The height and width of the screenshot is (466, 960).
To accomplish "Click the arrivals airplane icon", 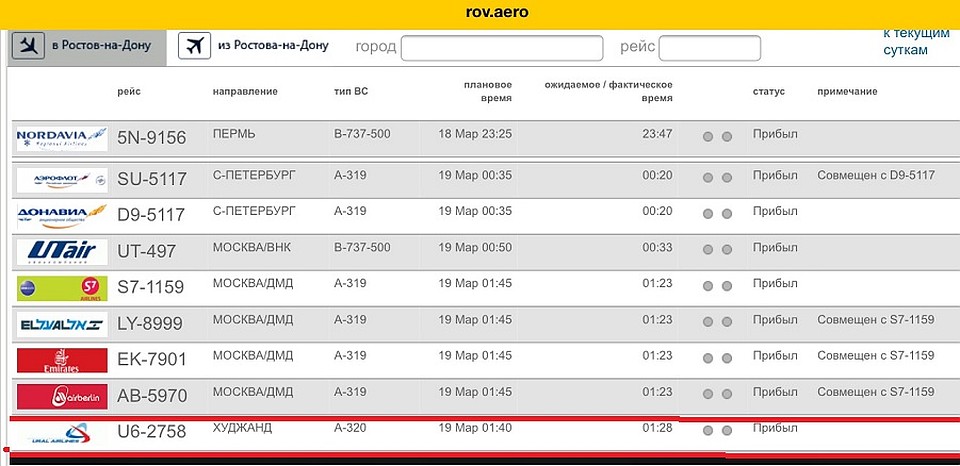I will [x=28, y=45].
